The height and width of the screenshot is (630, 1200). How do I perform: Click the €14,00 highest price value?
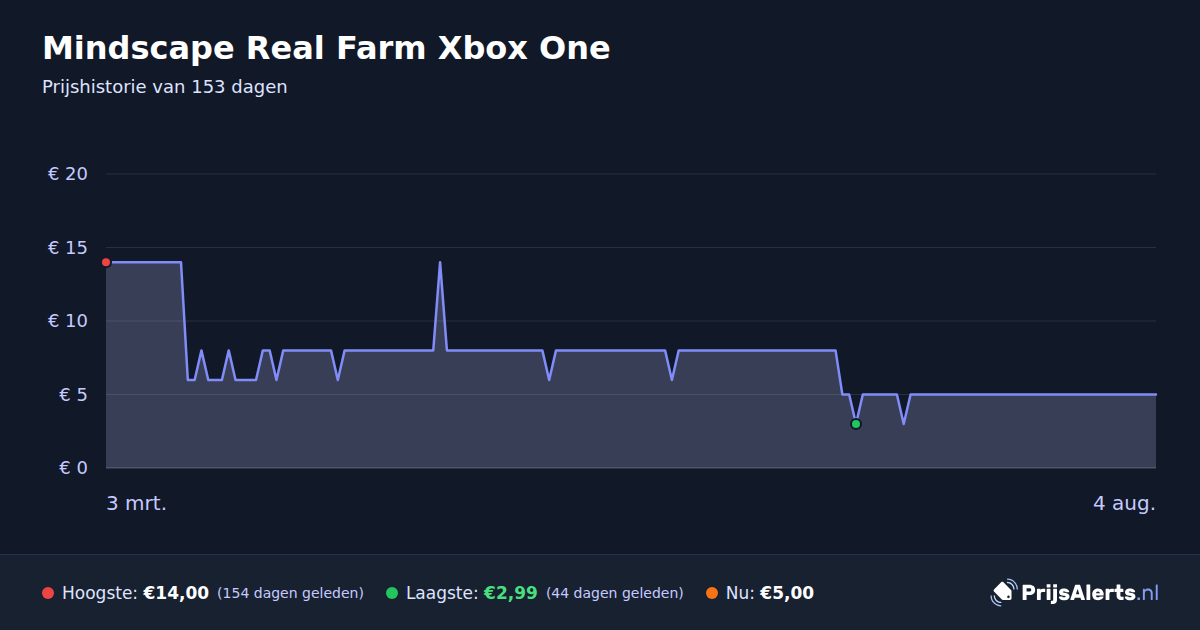176,593
